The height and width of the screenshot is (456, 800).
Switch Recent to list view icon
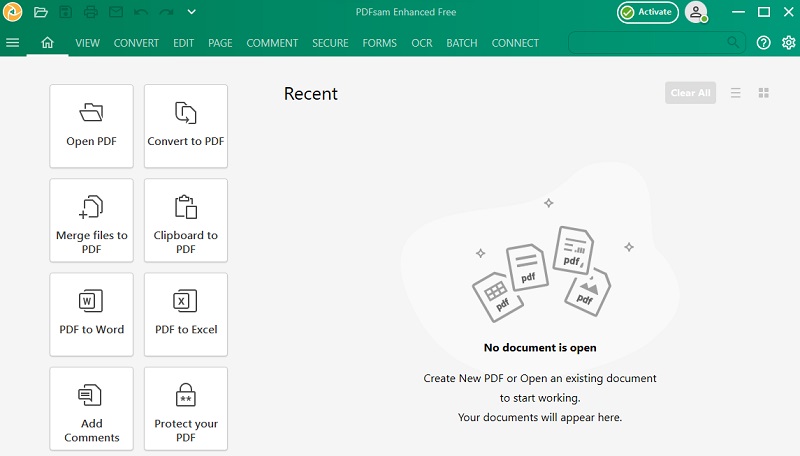tap(735, 93)
